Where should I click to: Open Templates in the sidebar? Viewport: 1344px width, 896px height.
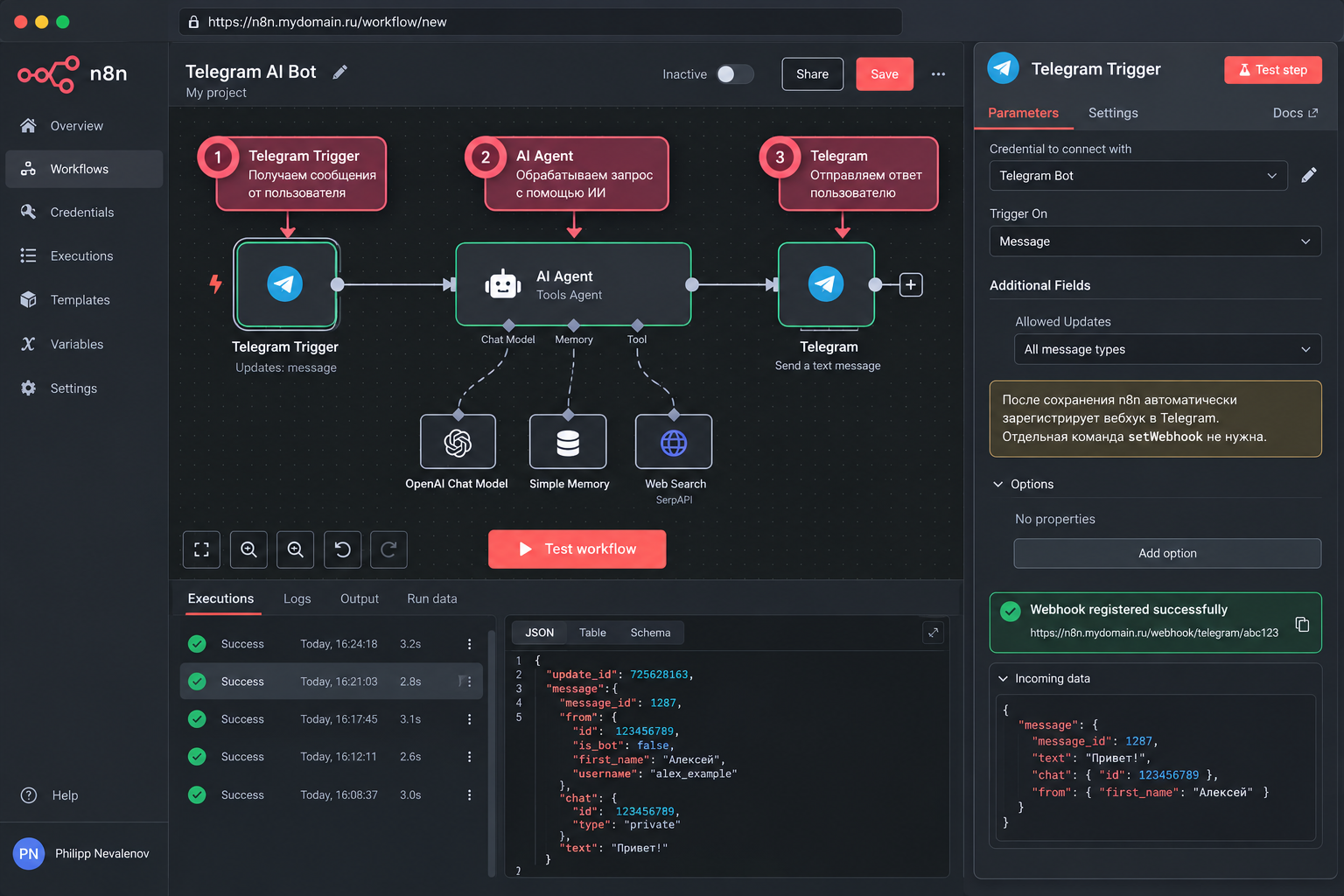click(84, 300)
